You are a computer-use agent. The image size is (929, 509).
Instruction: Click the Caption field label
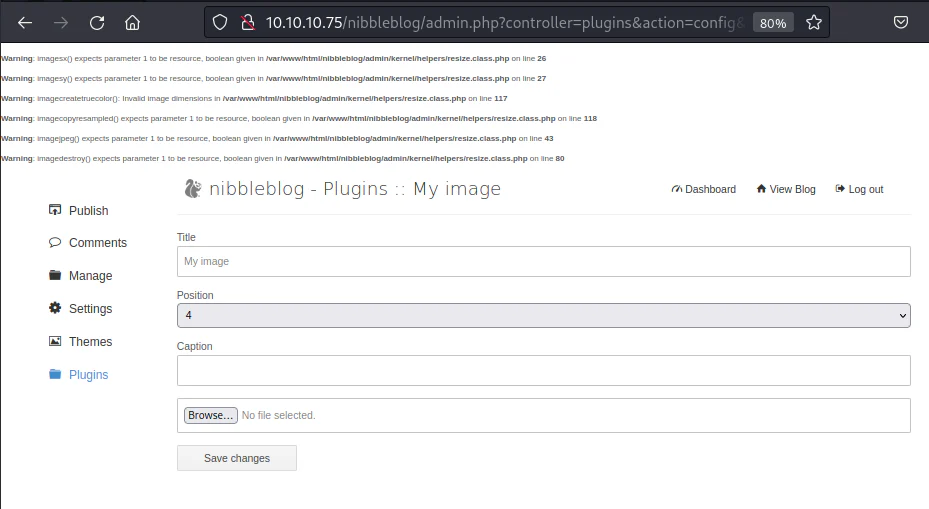(194, 346)
